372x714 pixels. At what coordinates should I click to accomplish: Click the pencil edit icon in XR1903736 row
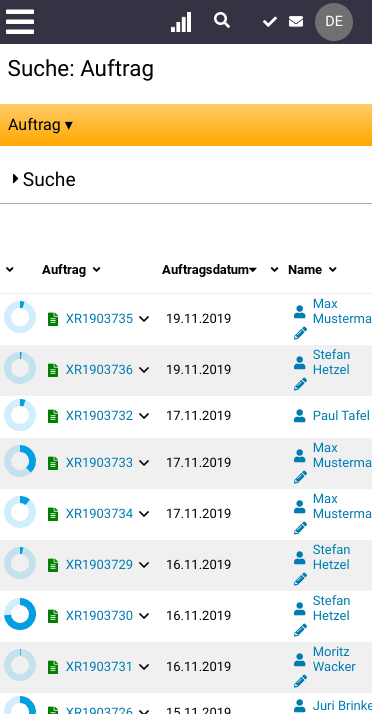pos(300,384)
